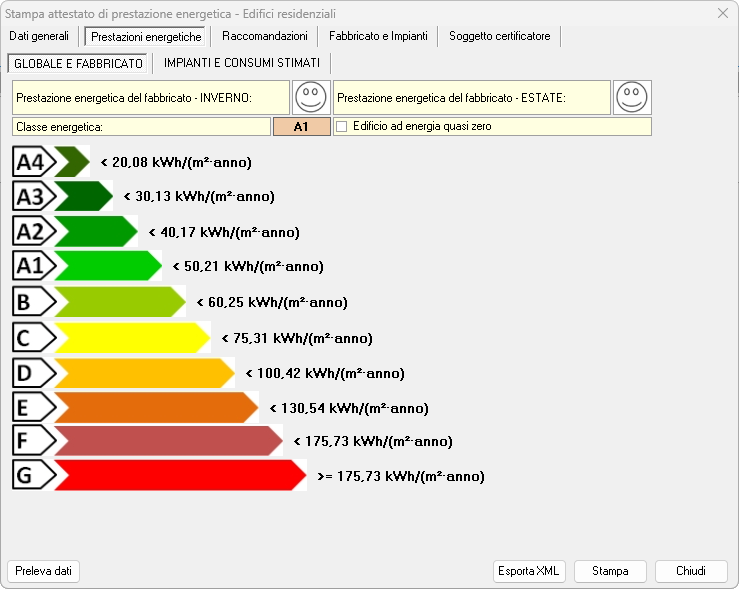Select the Globale e fabbricato subtab

(78, 63)
